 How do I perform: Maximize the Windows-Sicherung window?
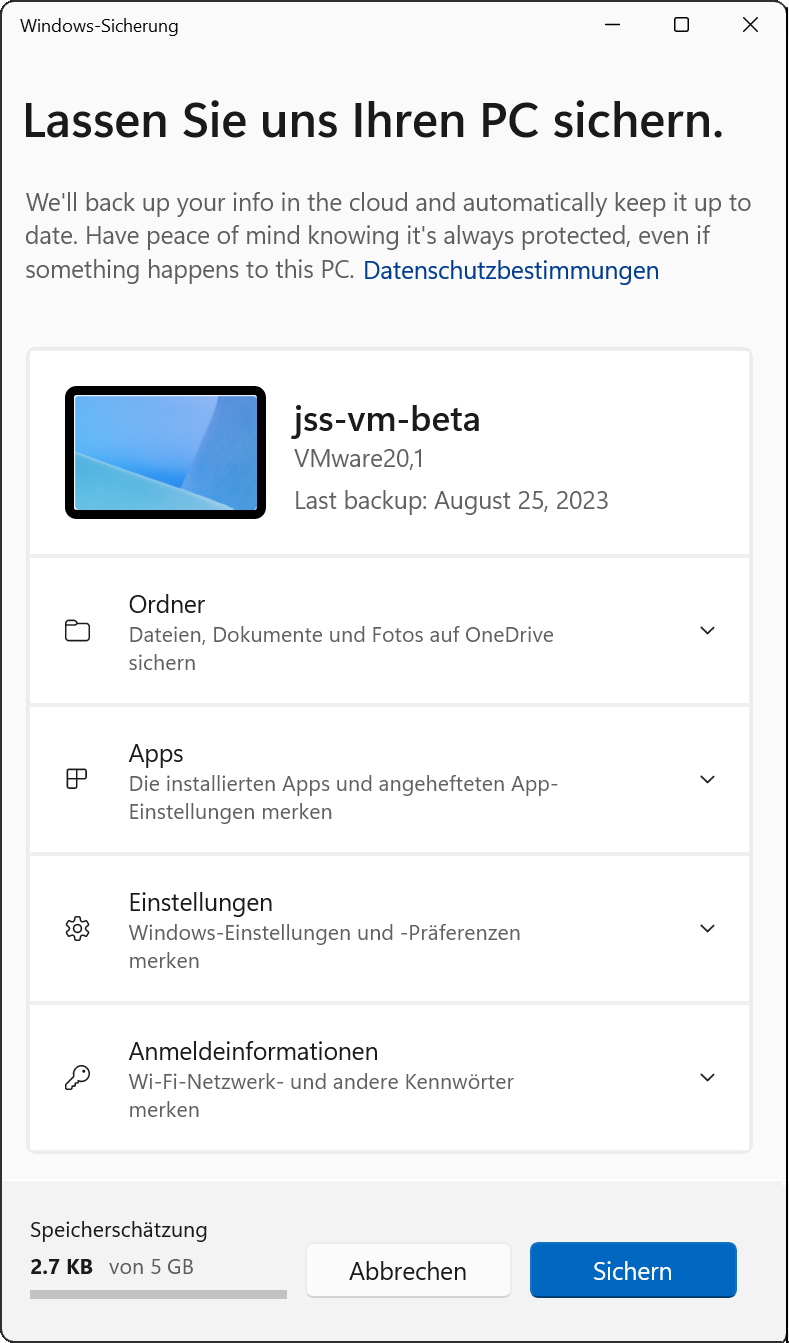coord(681,25)
